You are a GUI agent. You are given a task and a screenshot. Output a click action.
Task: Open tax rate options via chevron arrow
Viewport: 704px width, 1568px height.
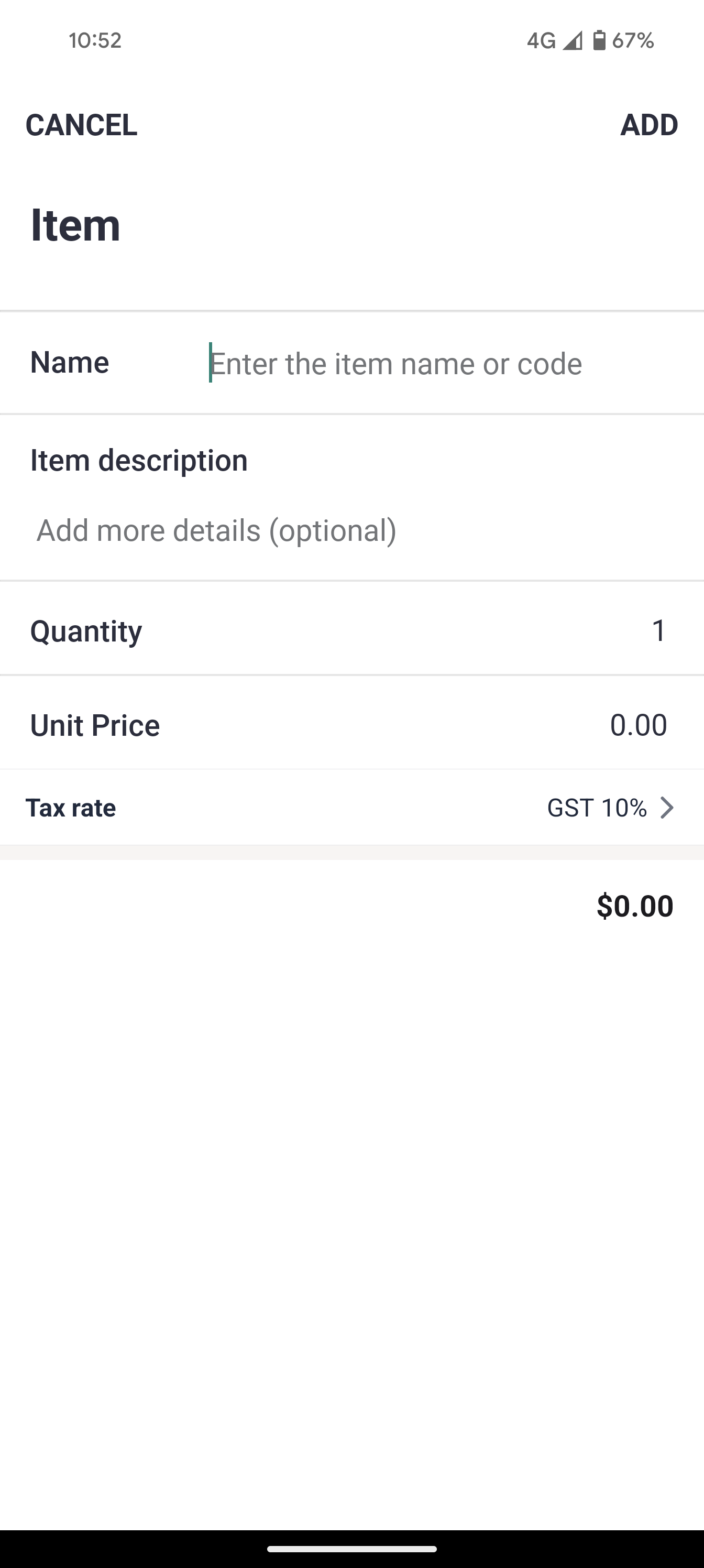667,808
